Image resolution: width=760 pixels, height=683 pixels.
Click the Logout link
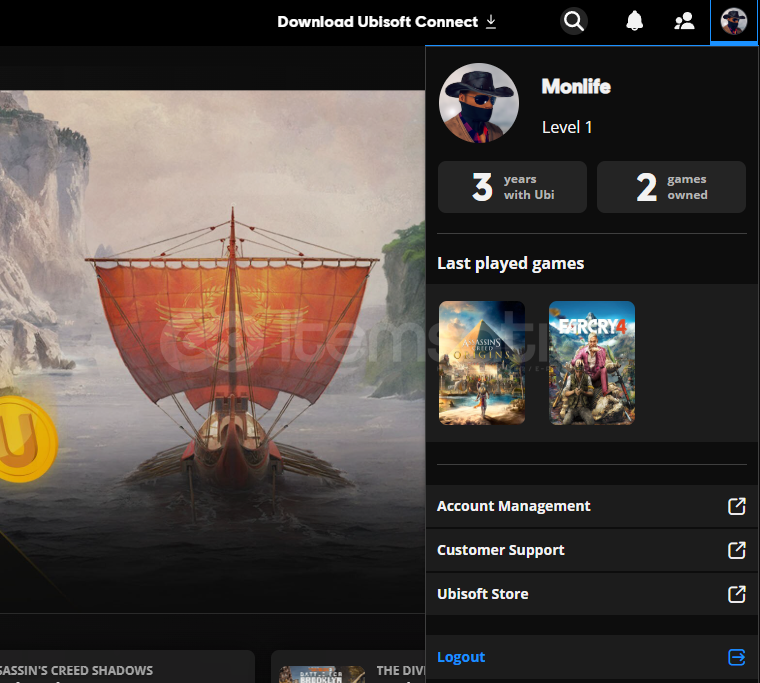(461, 657)
